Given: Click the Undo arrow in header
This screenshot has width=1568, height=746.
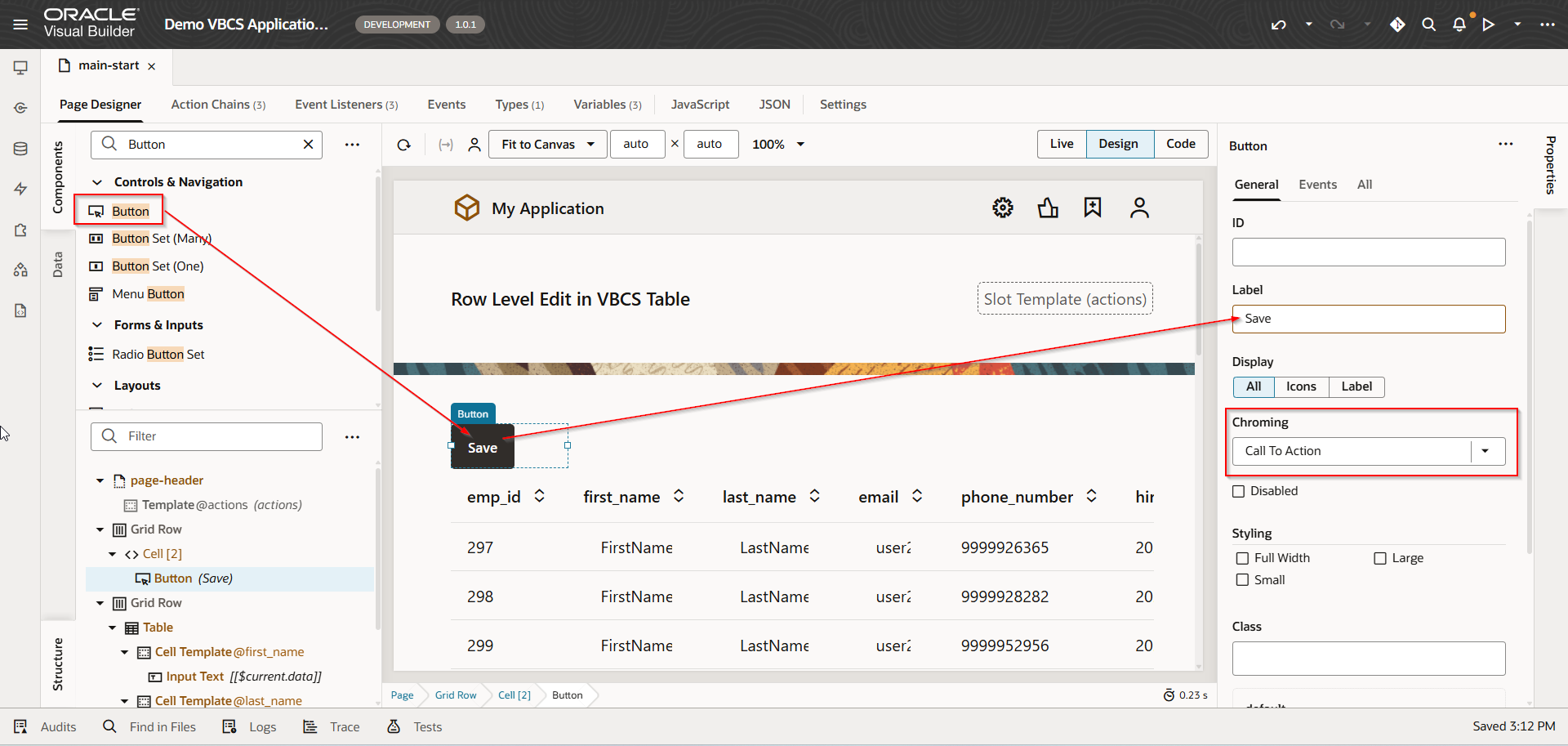Looking at the screenshot, I should [1278, 25].
